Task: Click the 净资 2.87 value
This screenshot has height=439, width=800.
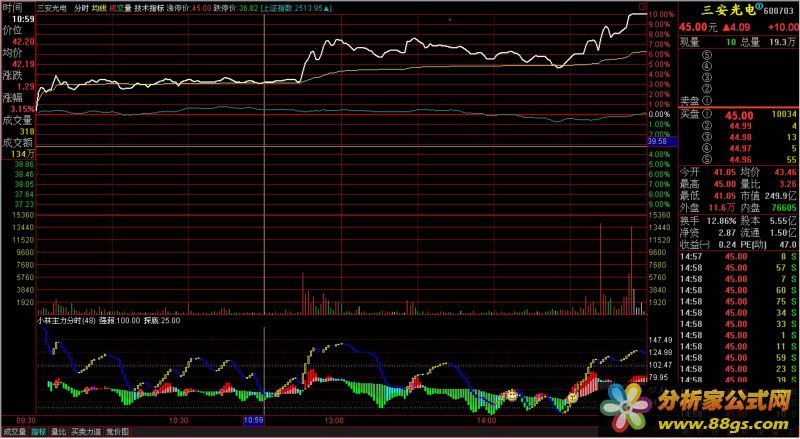Action: [x=727, y=233]
